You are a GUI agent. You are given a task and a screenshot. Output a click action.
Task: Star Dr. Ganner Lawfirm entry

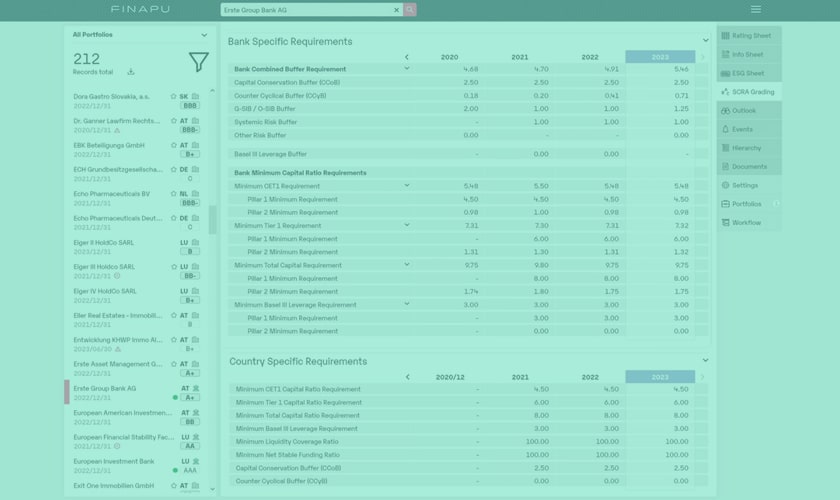pyautogui.click(x=173, y=121)
